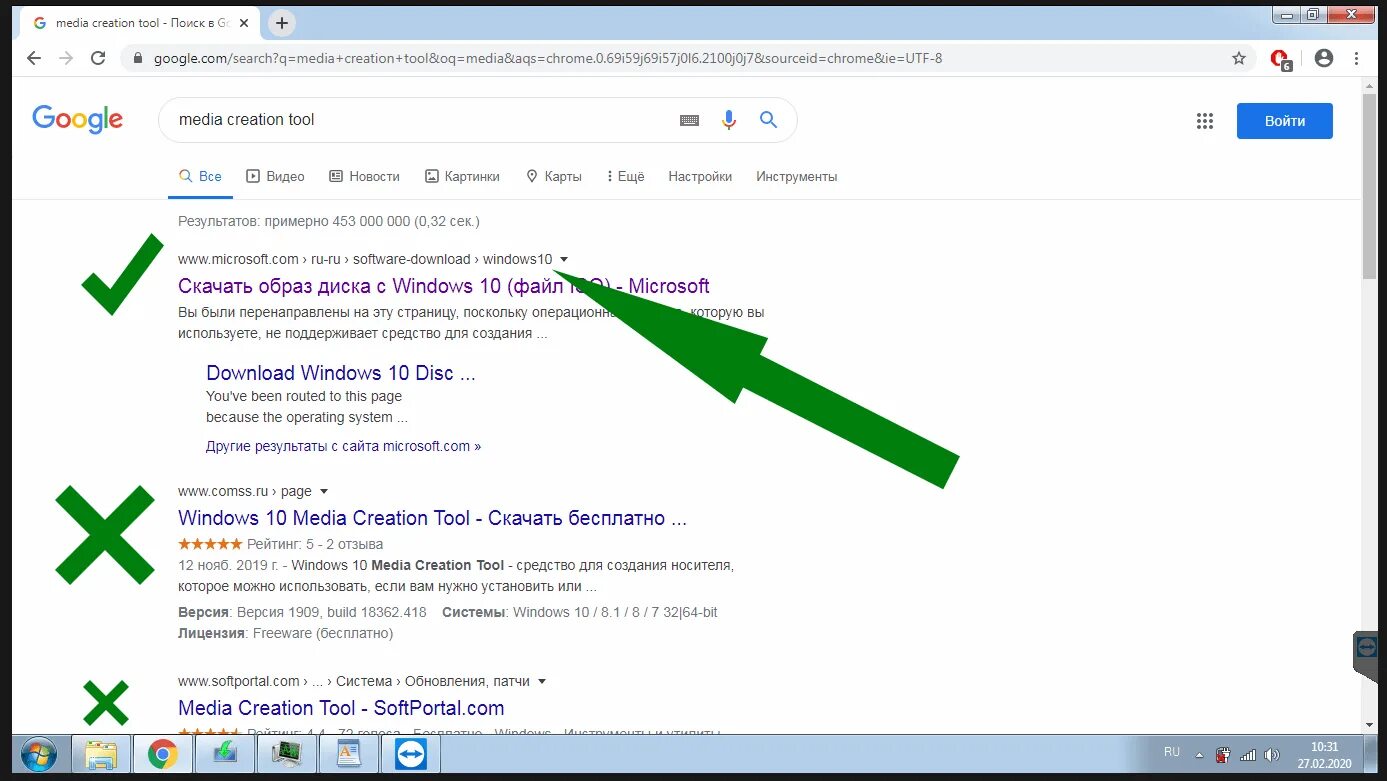Switch to the Видео tab
Viewport: 1387px width, 781px height.
[x=275, y=176]
